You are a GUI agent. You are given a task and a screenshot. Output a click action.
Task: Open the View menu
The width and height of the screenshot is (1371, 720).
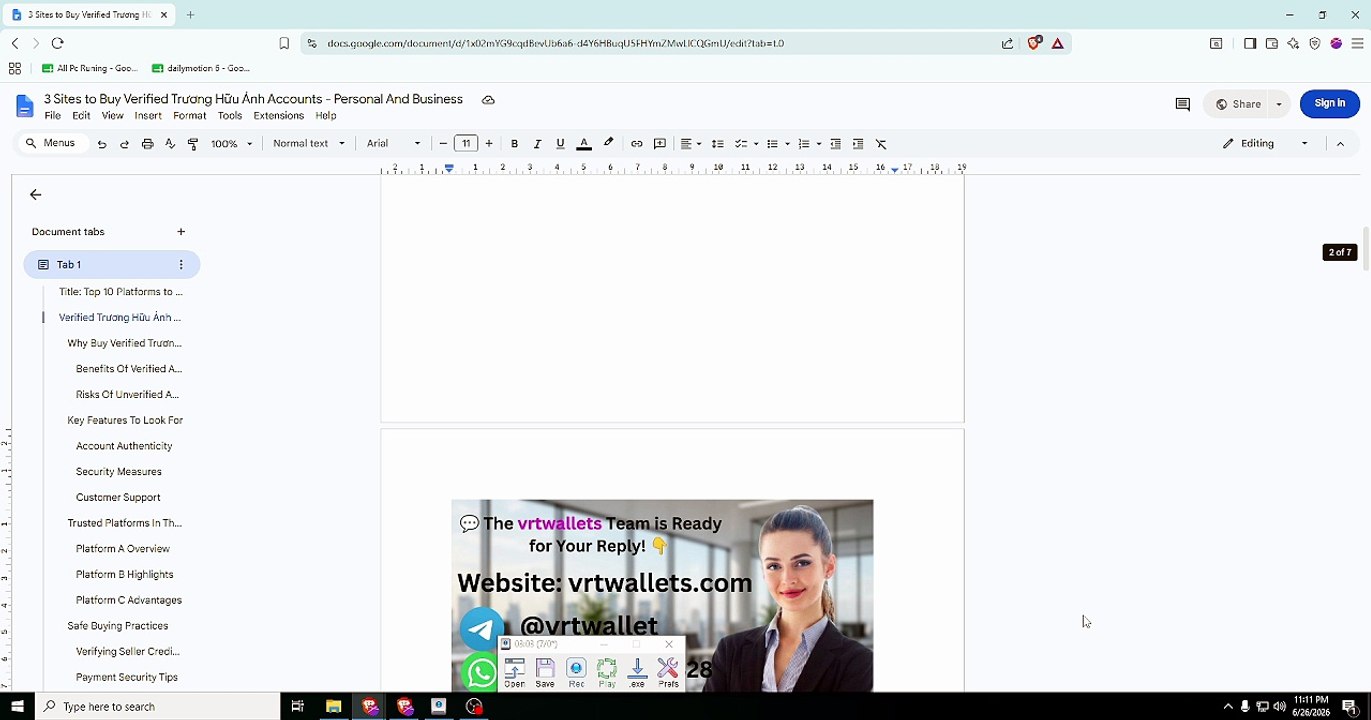(x=112, y=116)
